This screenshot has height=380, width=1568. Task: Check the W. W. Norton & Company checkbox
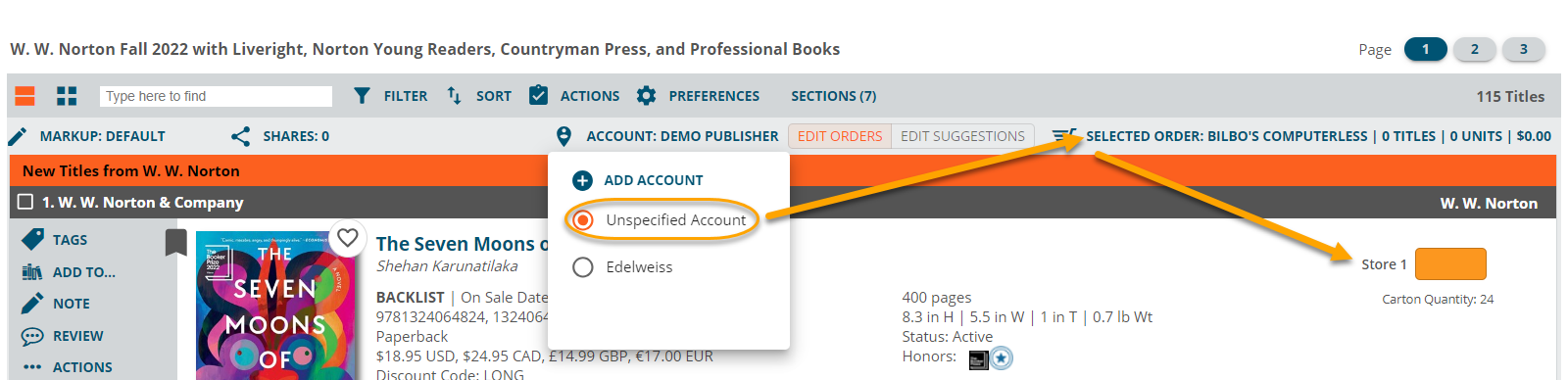point(25,202)
